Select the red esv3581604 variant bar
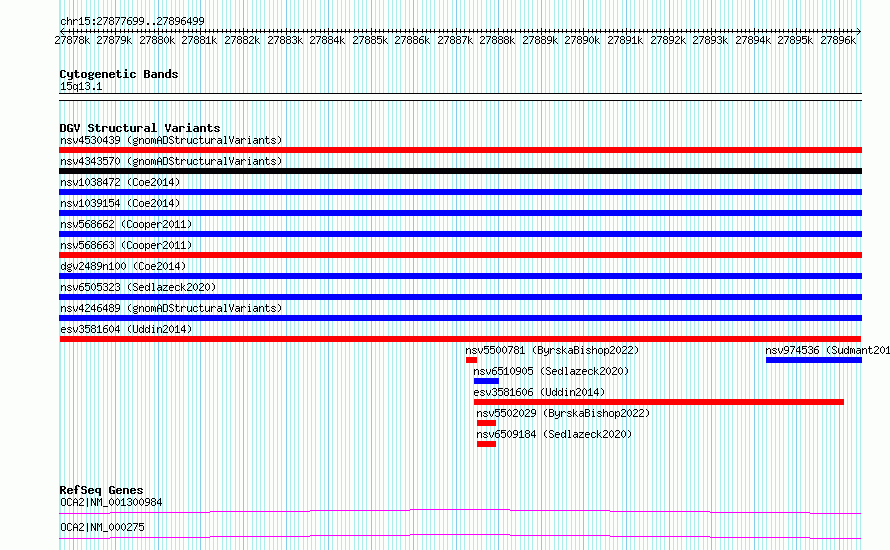 pos(460,339)
